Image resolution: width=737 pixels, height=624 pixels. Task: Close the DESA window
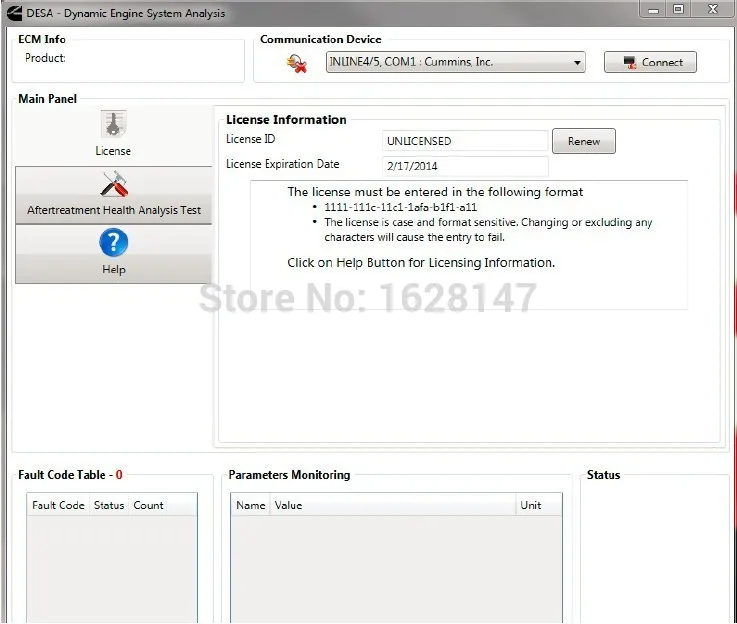pos(713,9)
